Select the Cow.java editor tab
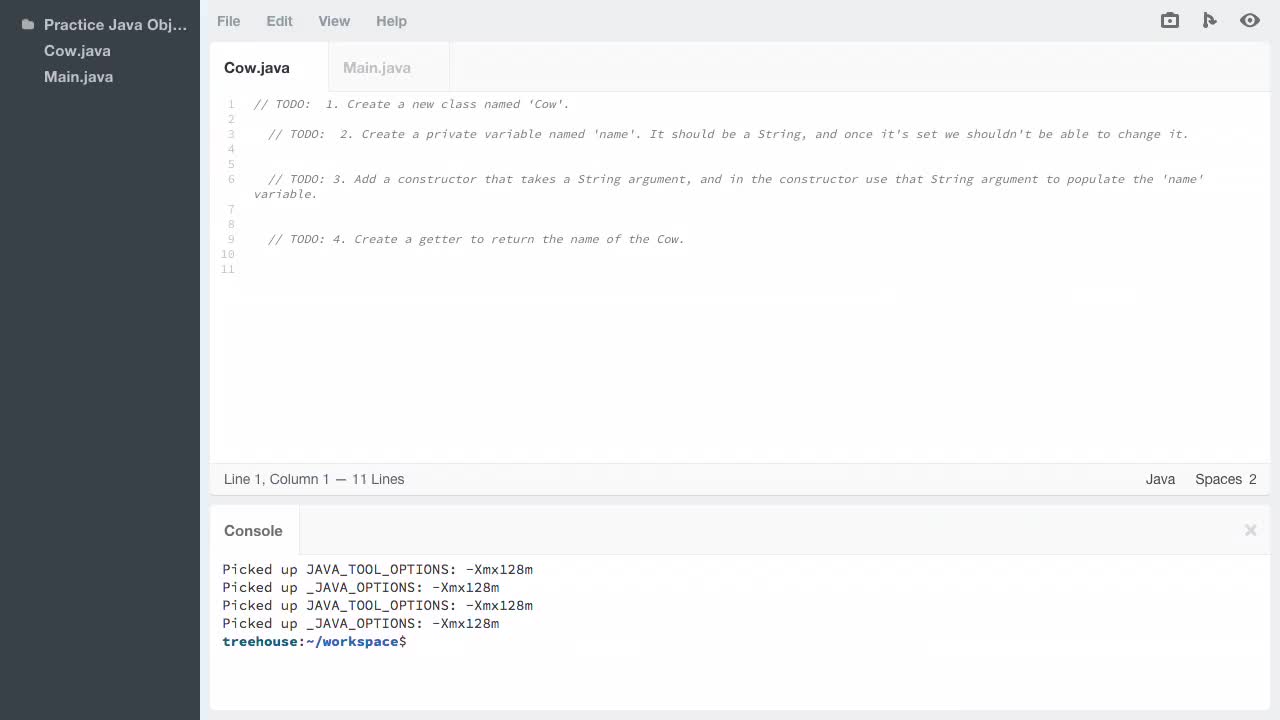This screenshot has width=1280, height=720. (256, 67)
